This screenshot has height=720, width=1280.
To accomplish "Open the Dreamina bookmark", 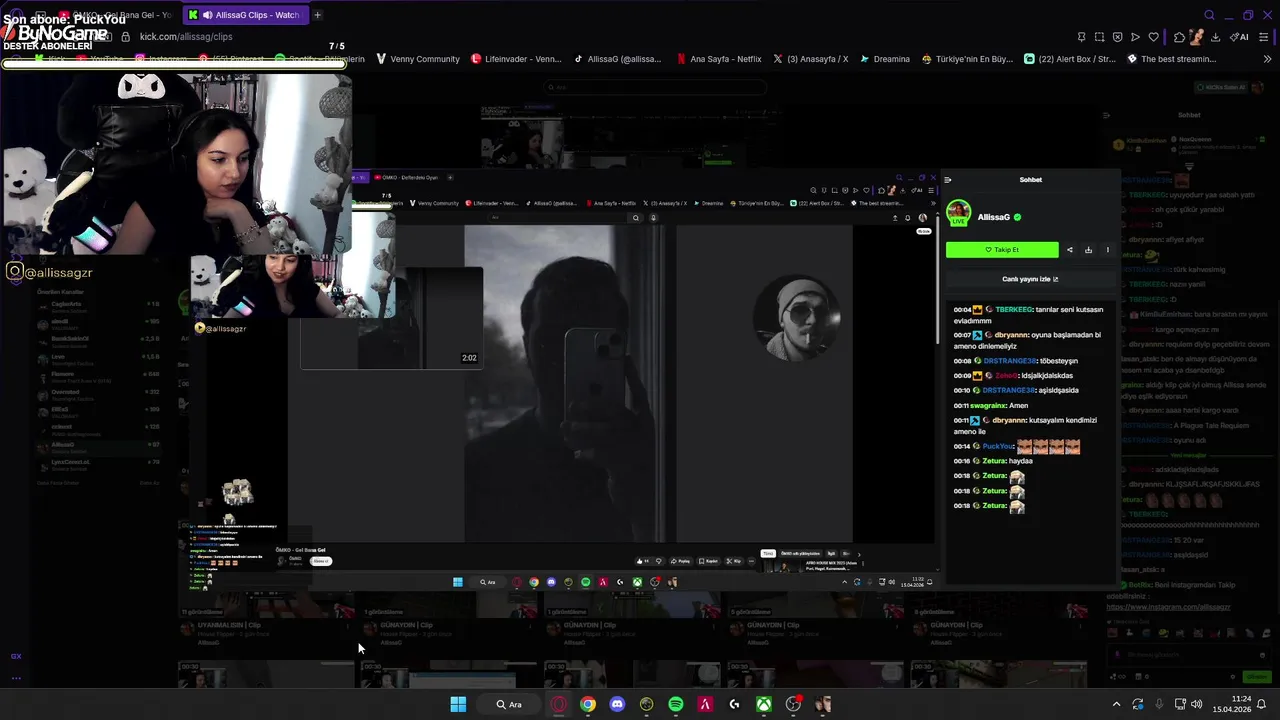I will point(885,59).
